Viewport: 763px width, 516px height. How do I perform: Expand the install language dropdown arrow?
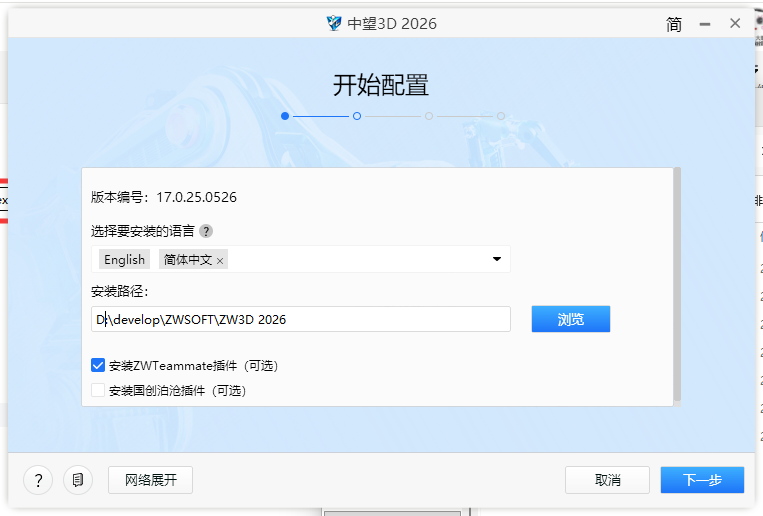497,259
